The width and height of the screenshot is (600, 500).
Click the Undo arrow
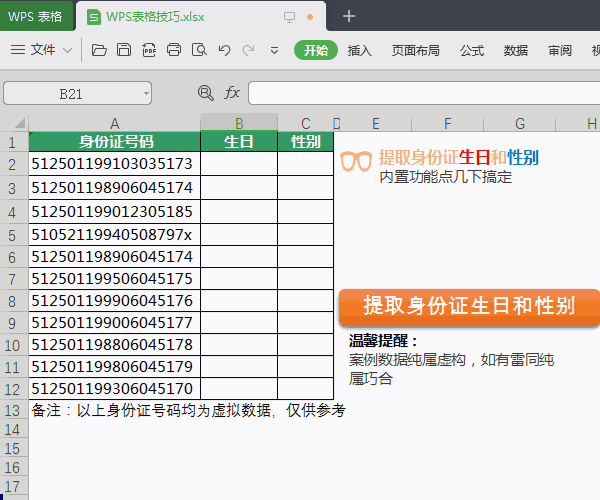[224, 50]
